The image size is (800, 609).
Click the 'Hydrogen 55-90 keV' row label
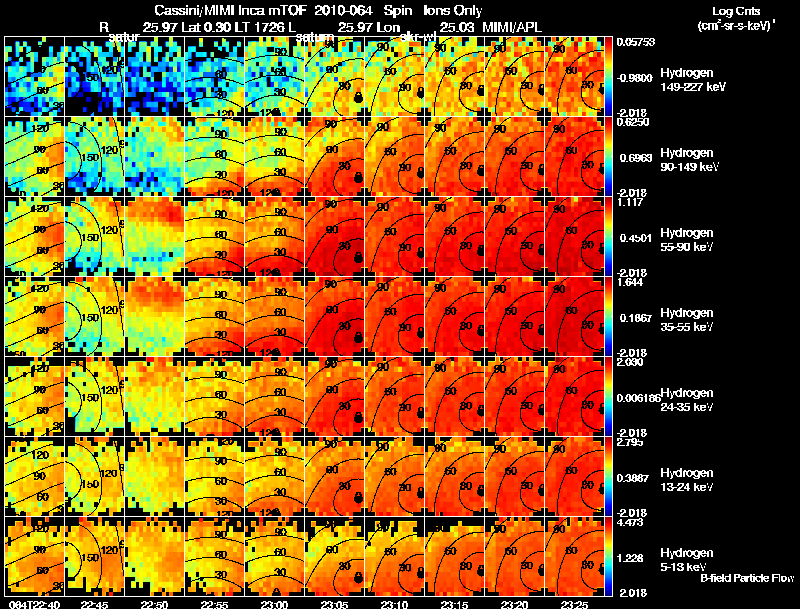click(687, 240)
